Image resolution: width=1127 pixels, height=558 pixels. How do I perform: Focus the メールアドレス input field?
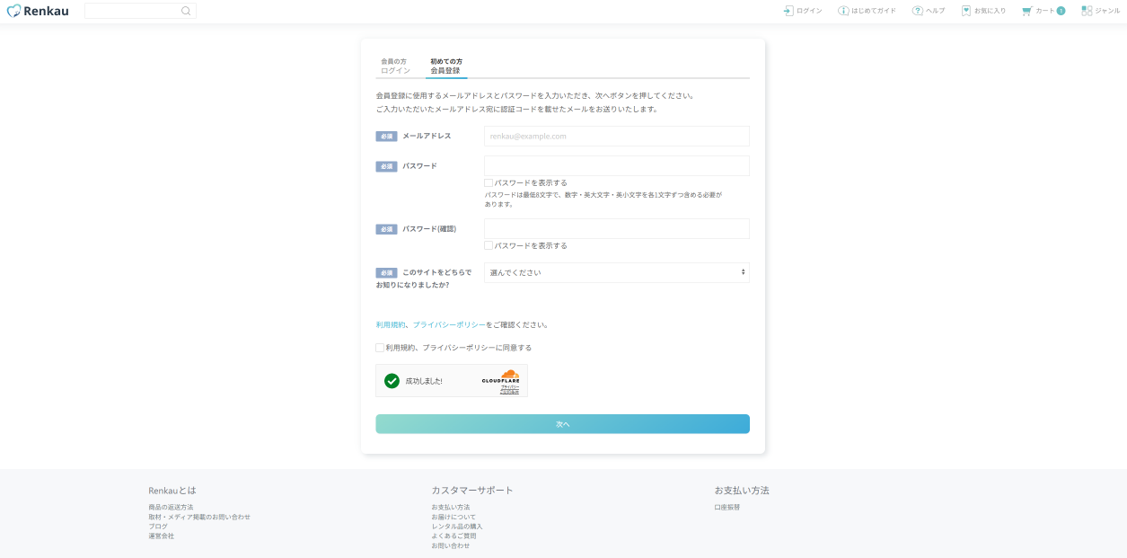click(x=617, y=136)
